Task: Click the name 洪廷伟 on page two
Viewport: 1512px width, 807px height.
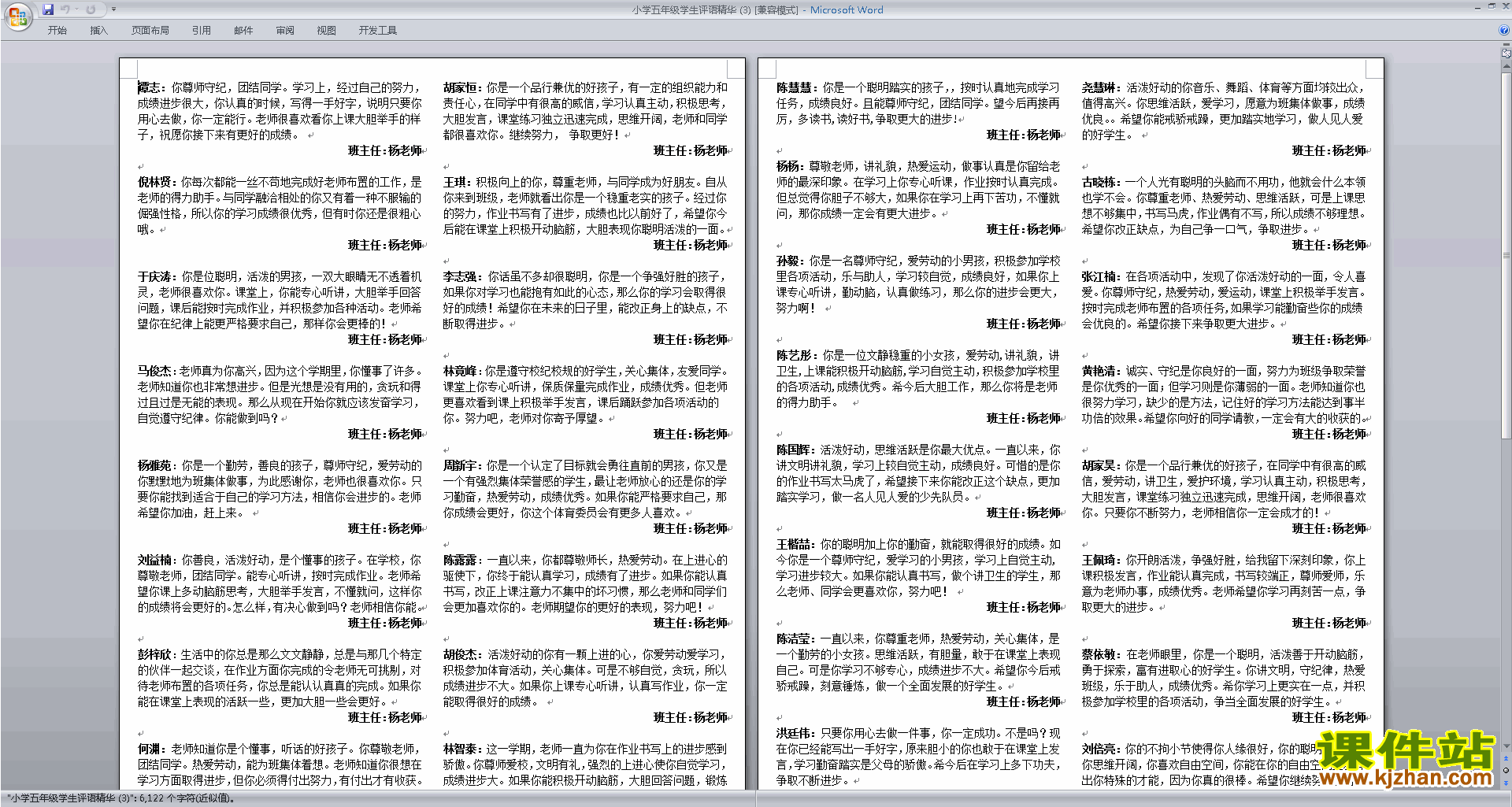Action: [795, 733]
